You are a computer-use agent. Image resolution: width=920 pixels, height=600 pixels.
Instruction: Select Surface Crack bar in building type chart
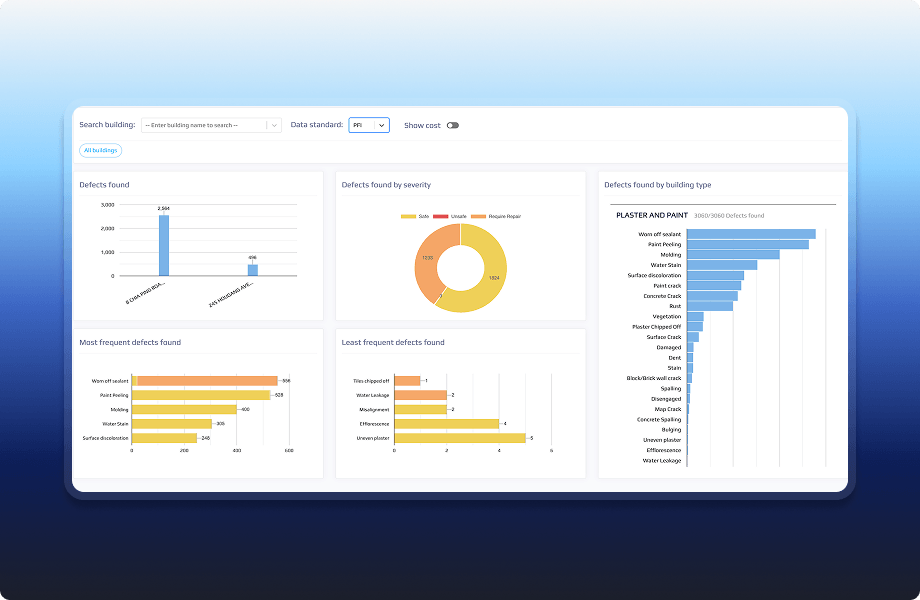[x=693, y=337]
